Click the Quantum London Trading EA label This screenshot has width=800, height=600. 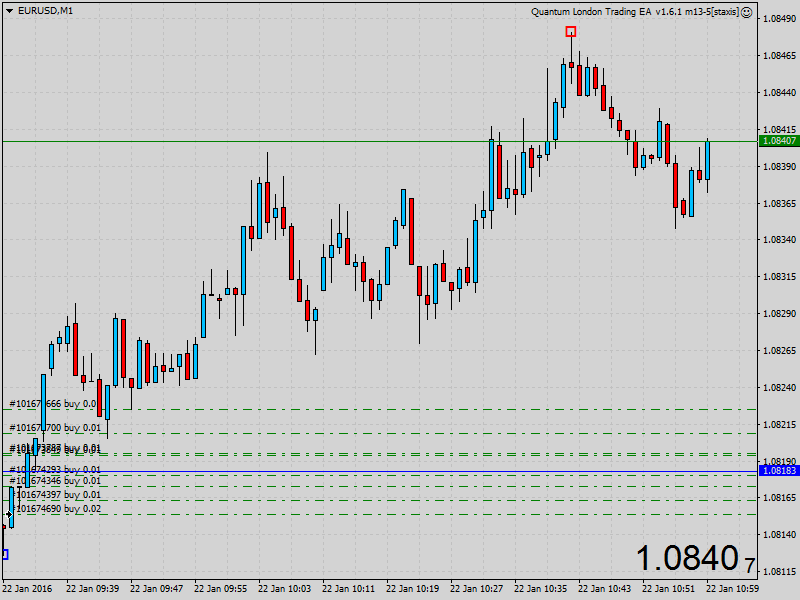[x=635, y=12]
